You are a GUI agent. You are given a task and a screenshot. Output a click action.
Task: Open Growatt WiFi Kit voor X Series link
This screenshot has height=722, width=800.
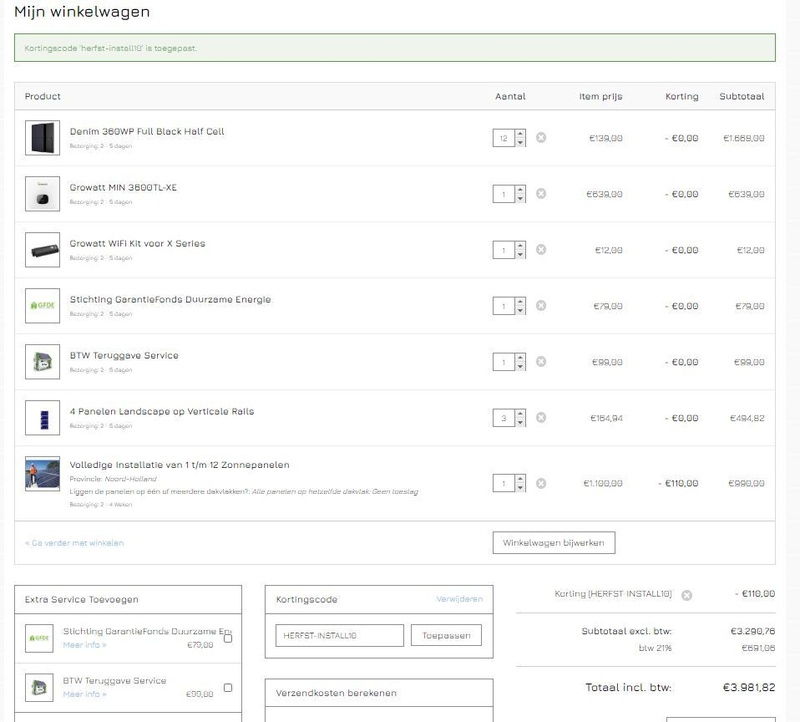click(x=137, y=243)
